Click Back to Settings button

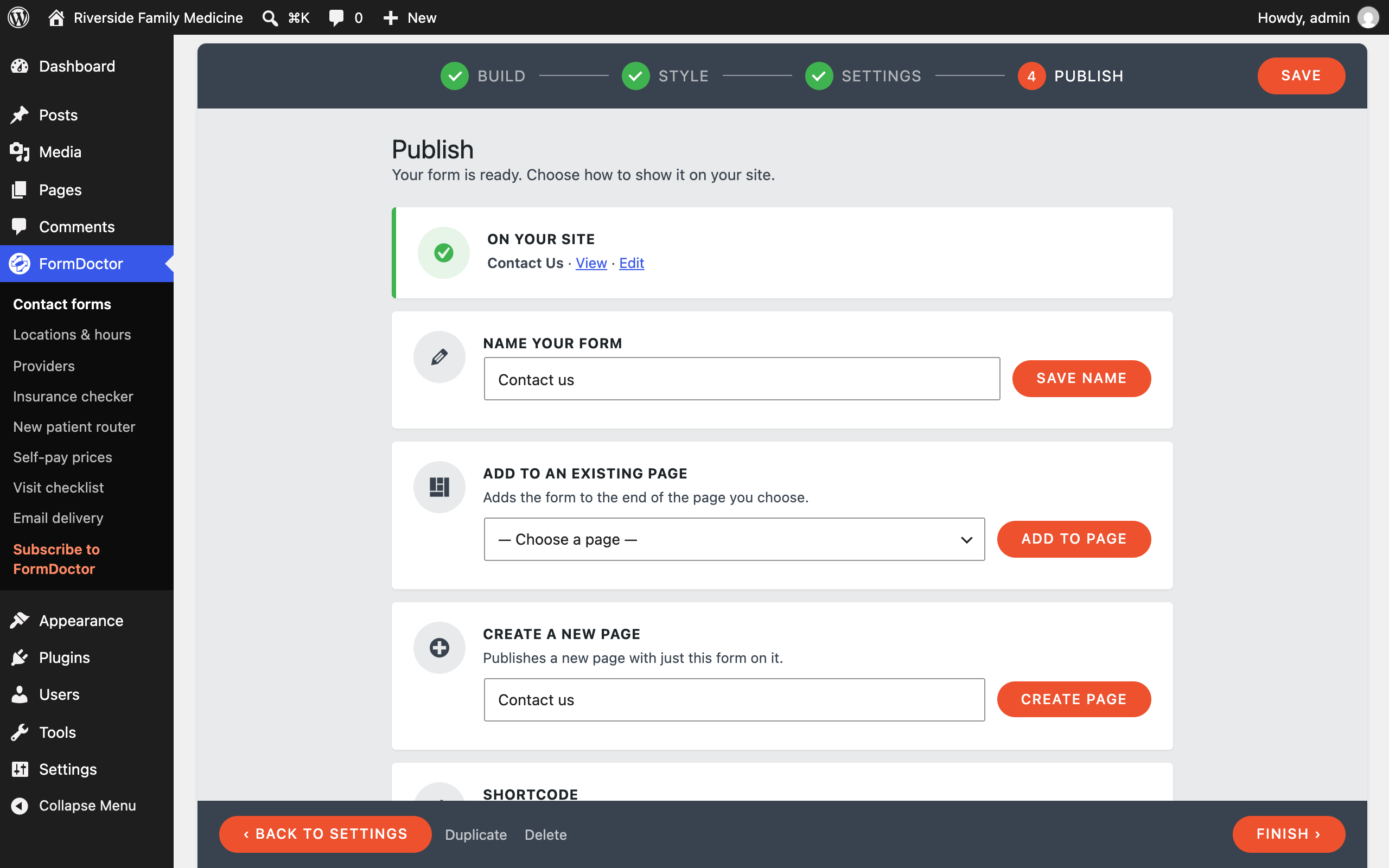point(325,834)
